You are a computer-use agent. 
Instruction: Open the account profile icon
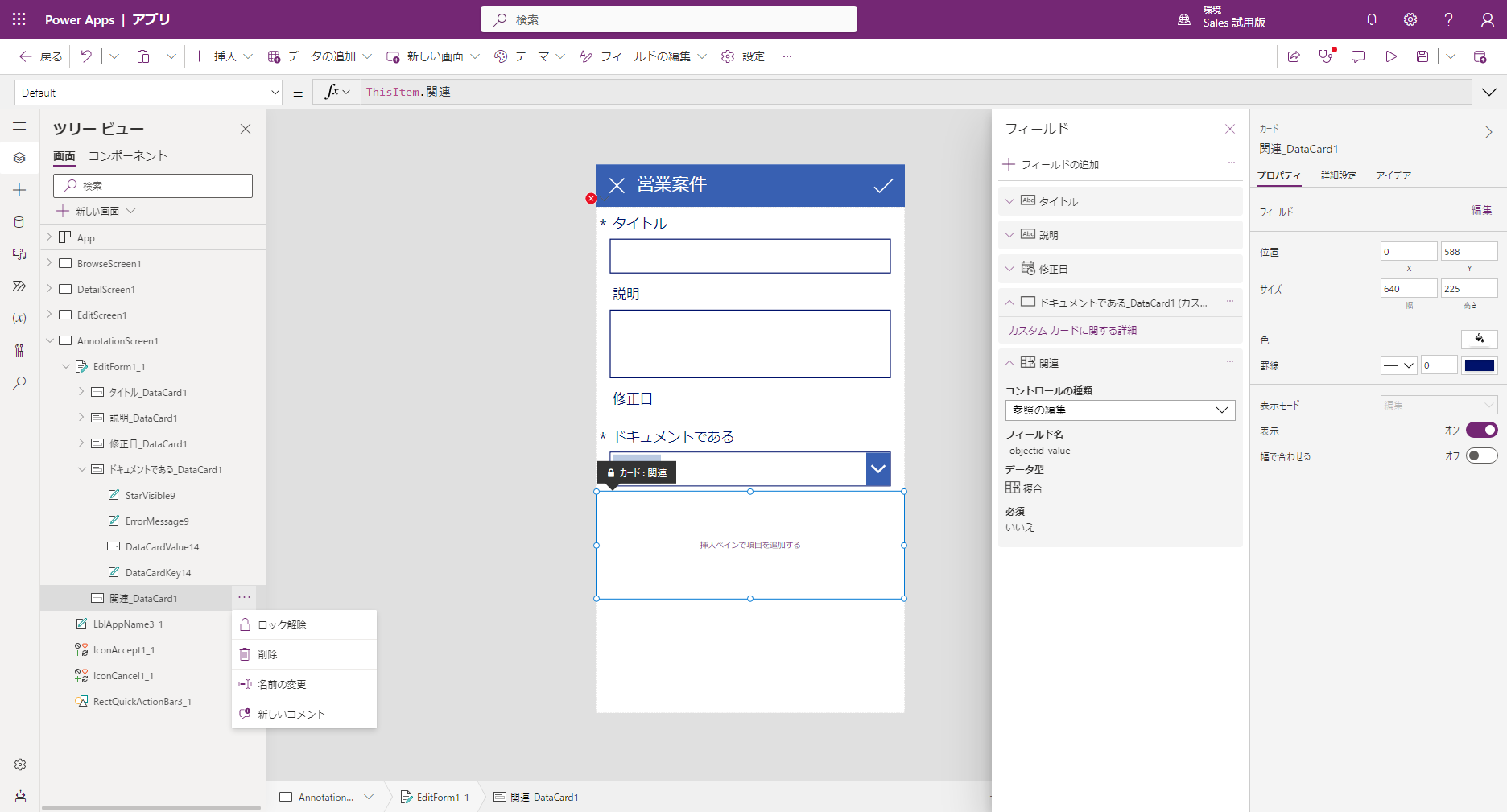pos(1488,19)
